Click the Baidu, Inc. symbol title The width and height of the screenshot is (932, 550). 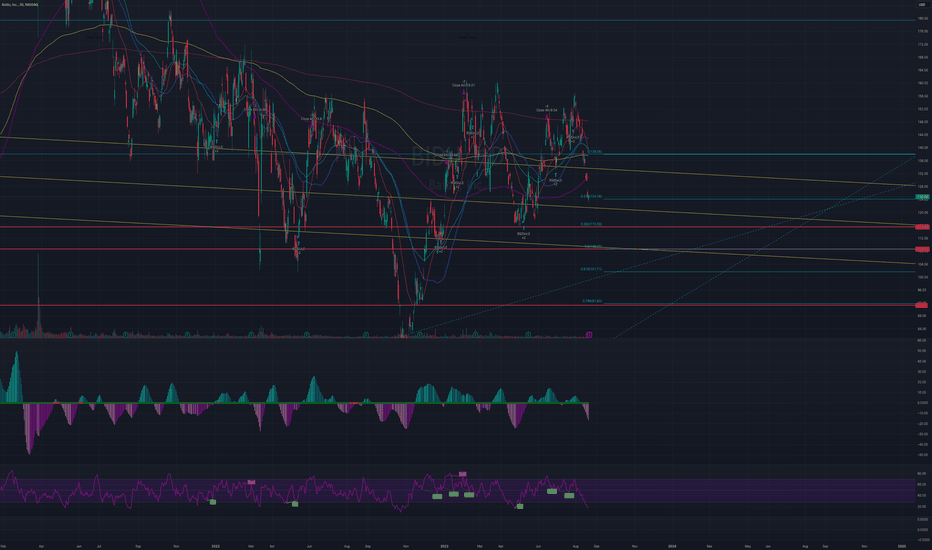(x=19, y=4)
